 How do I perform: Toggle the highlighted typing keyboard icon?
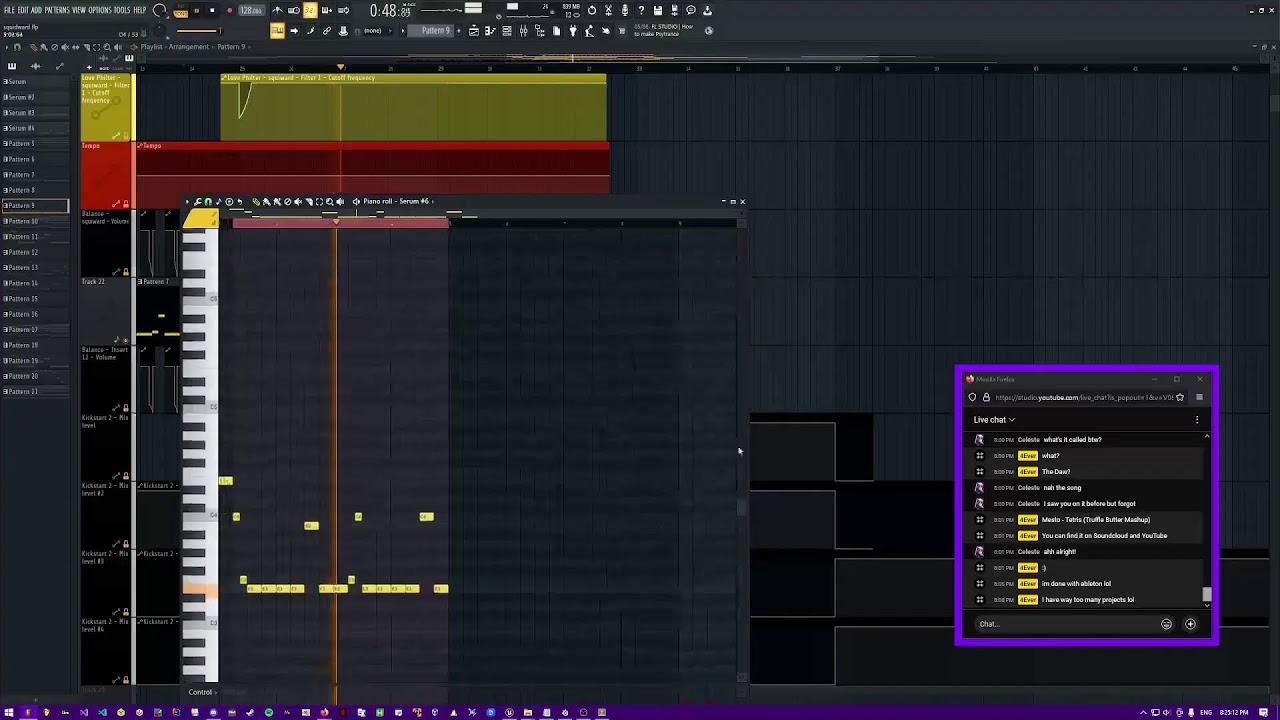[x=277, y=30]
